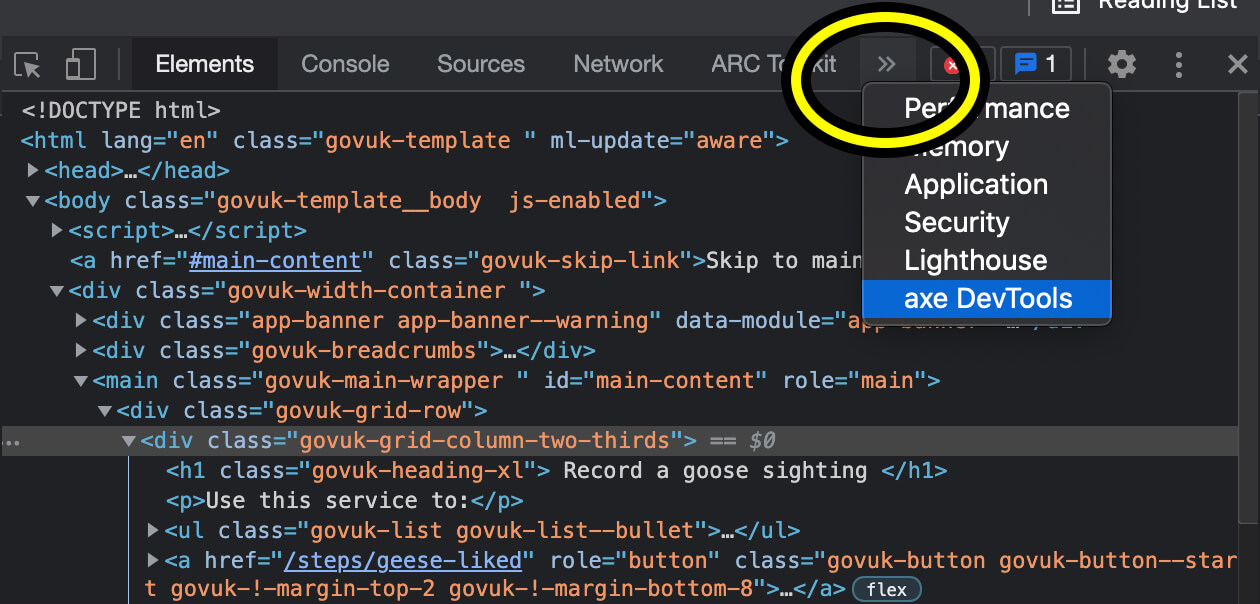Collapse the body element

click(x=33, y=200)
